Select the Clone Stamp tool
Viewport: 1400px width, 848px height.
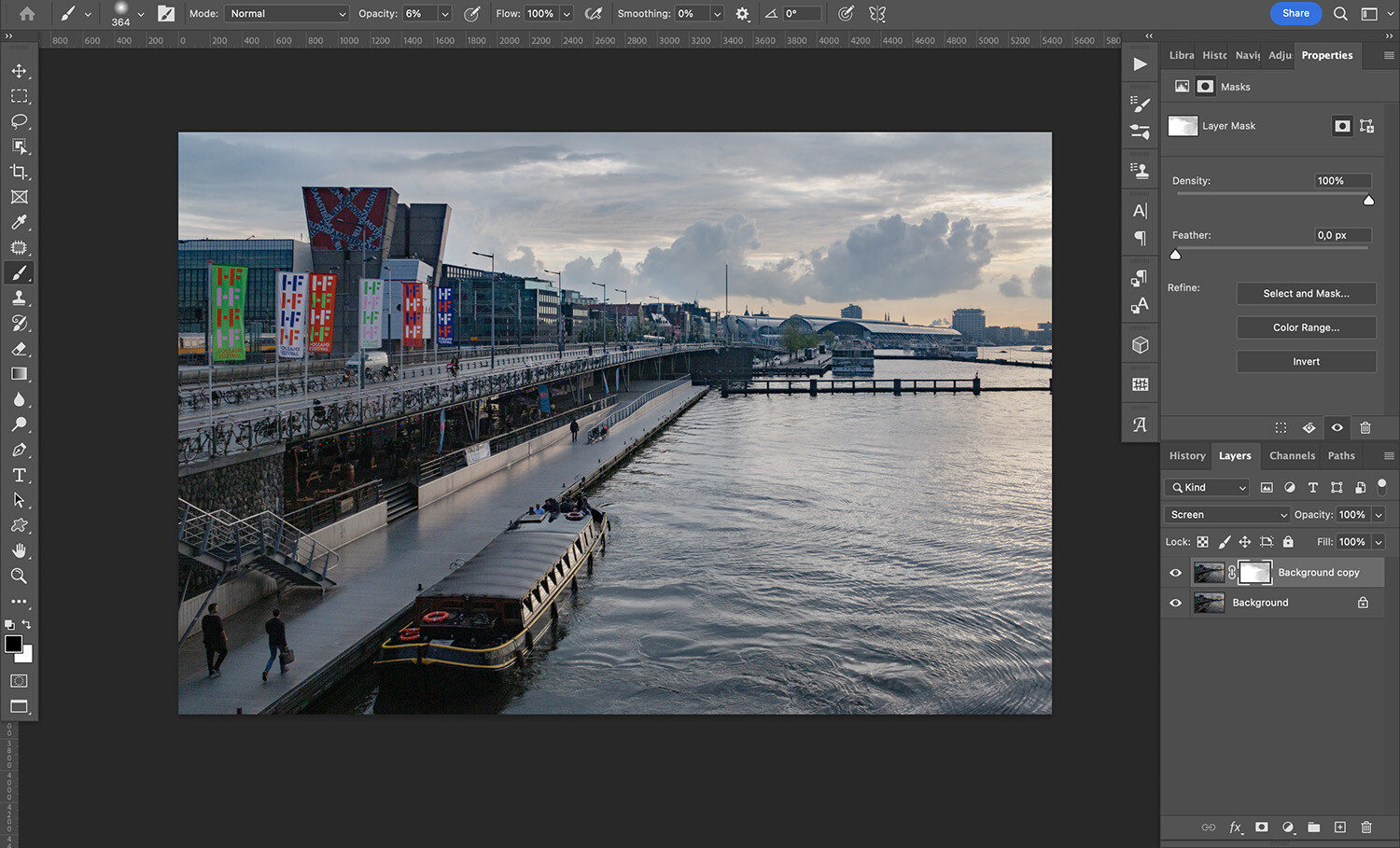tap(20, 298)
